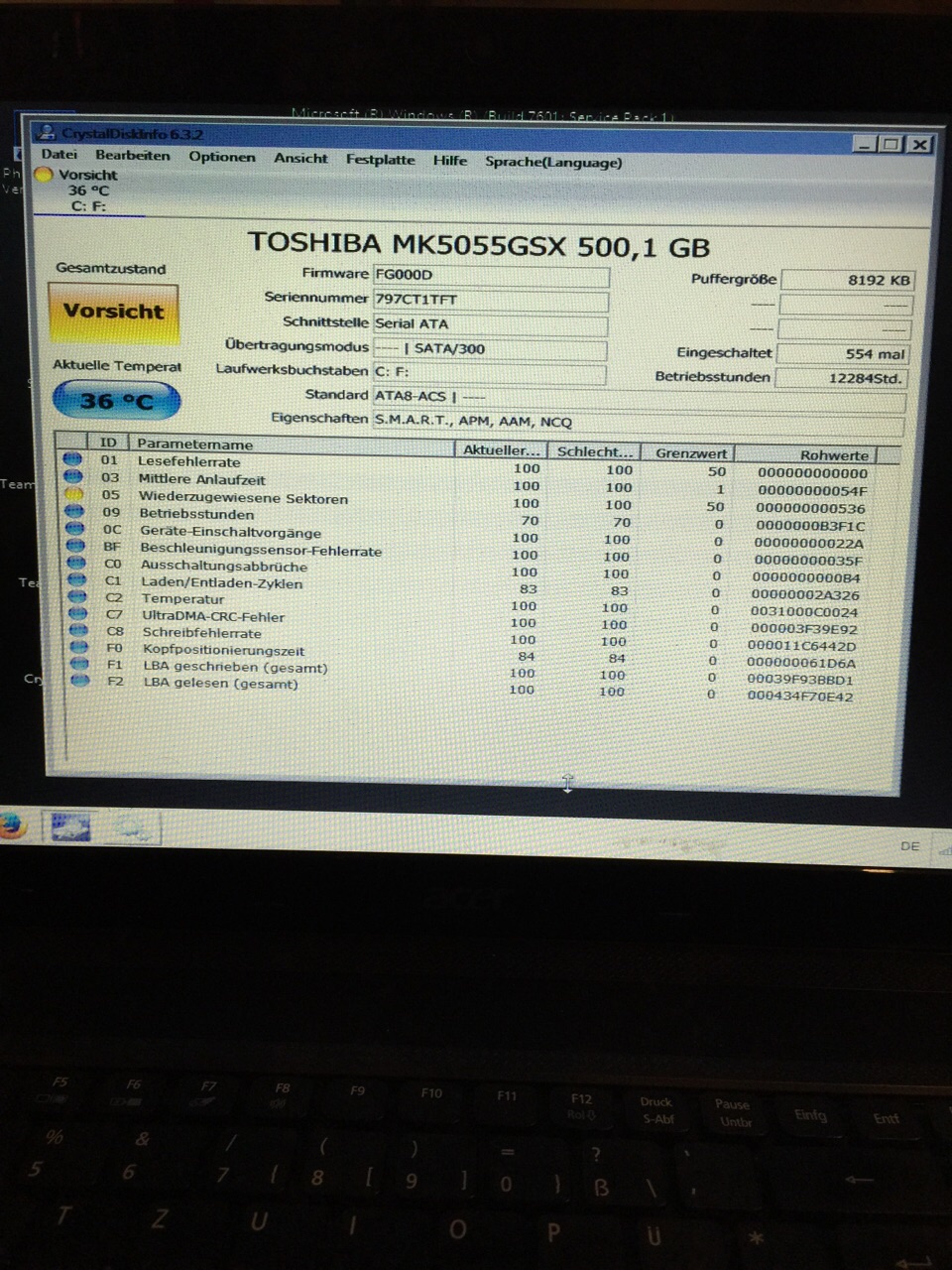
Task: Click the yellow icon for Wiederzugewiesene Sektoren
Action: point(73,493)
